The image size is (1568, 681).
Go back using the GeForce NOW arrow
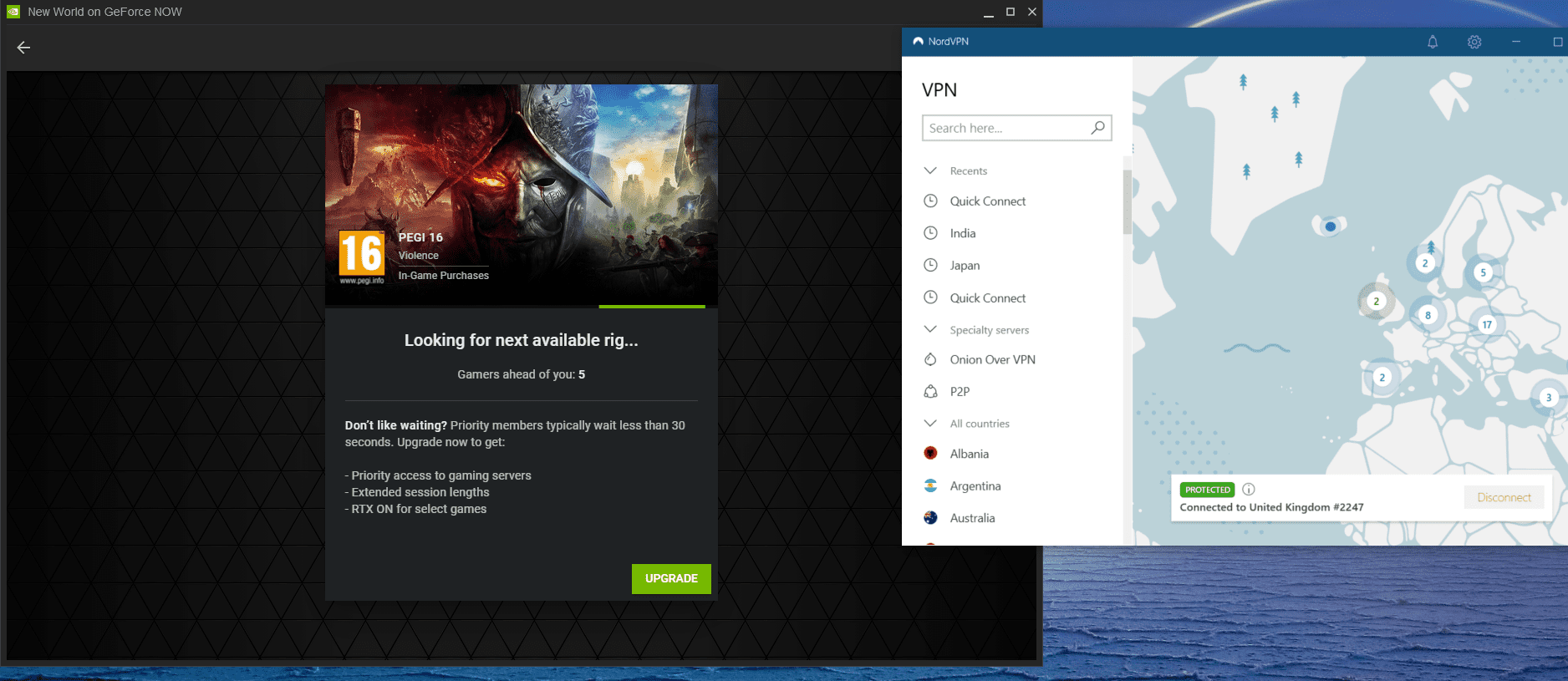coord(23,48)
